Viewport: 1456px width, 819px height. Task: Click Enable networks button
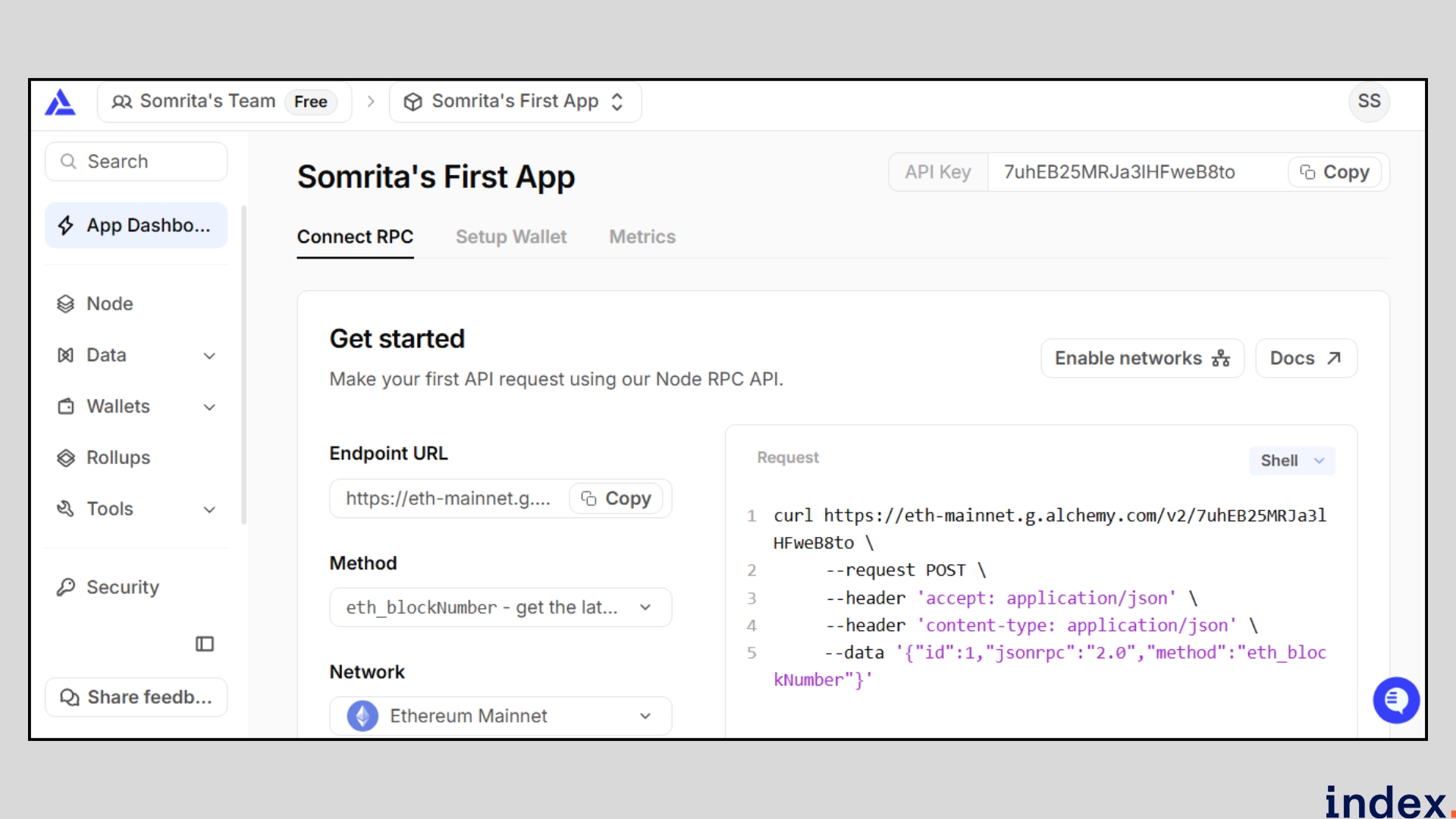point(1142,358)
